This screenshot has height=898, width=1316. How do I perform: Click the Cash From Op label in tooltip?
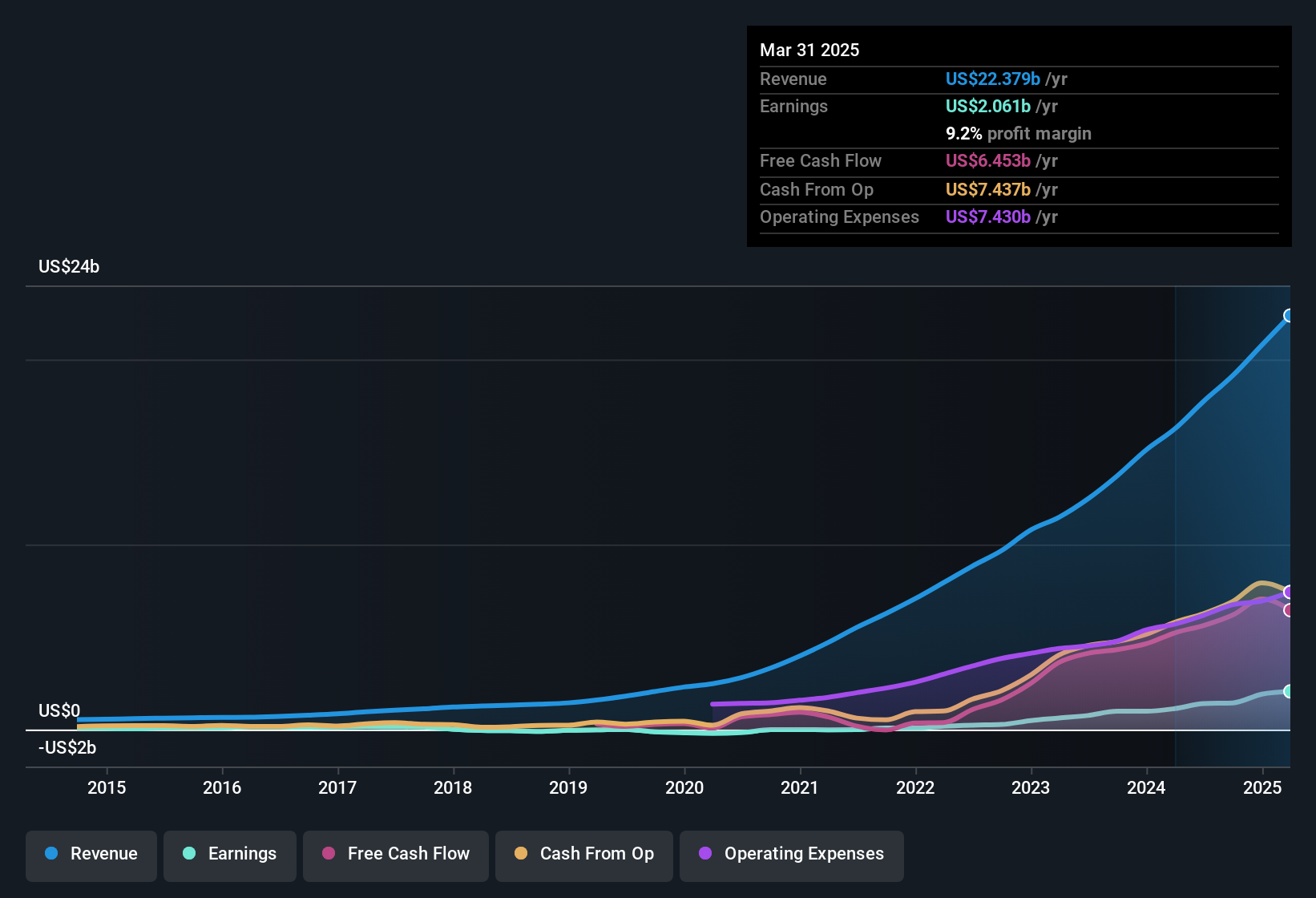pyautogui.click(x=817, y=189)
